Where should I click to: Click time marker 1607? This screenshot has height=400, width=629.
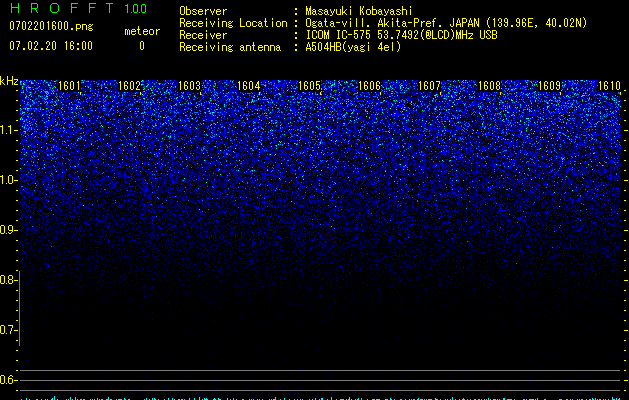[429, 85]
